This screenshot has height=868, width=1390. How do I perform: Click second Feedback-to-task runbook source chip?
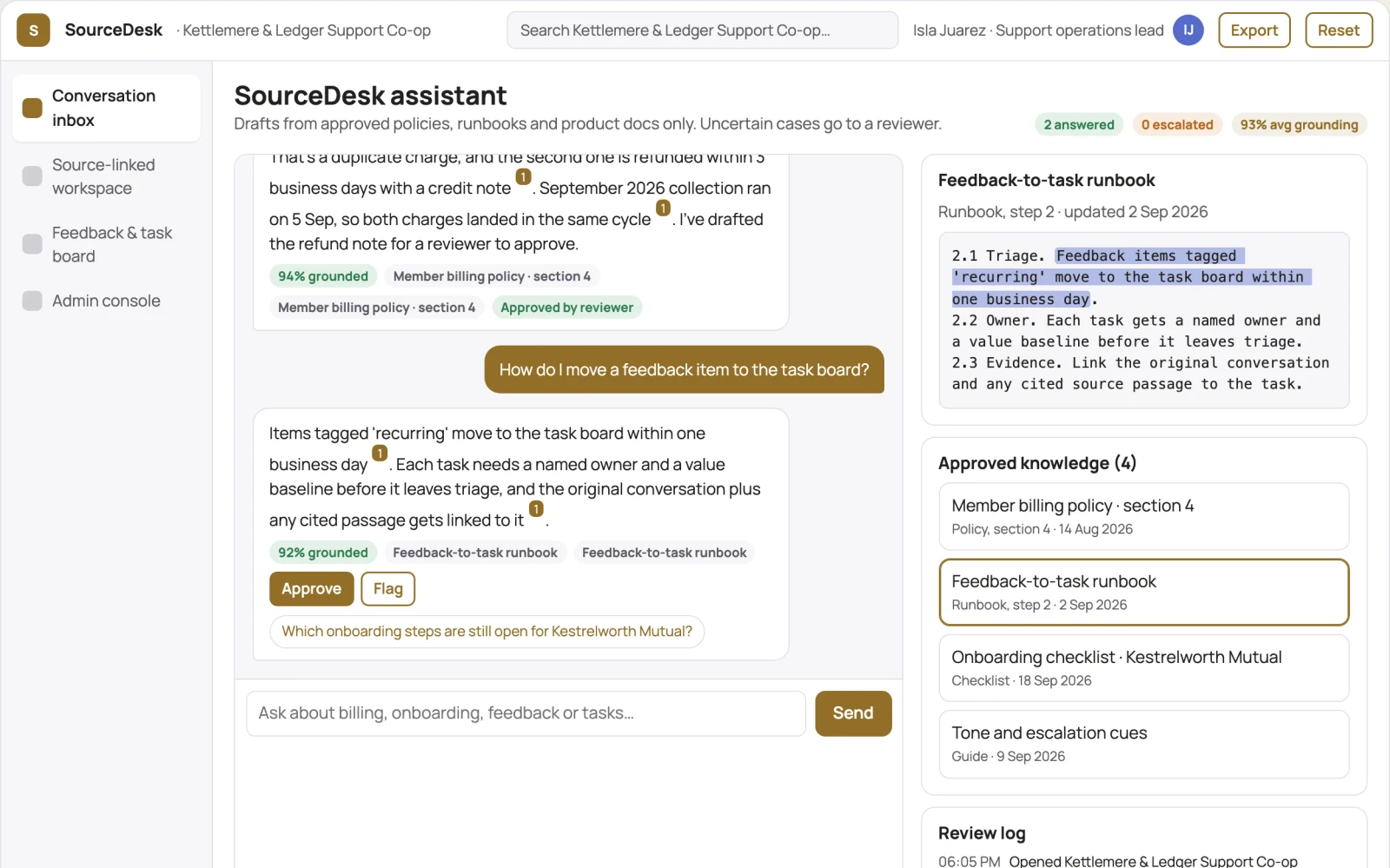(x=664, y=553)
